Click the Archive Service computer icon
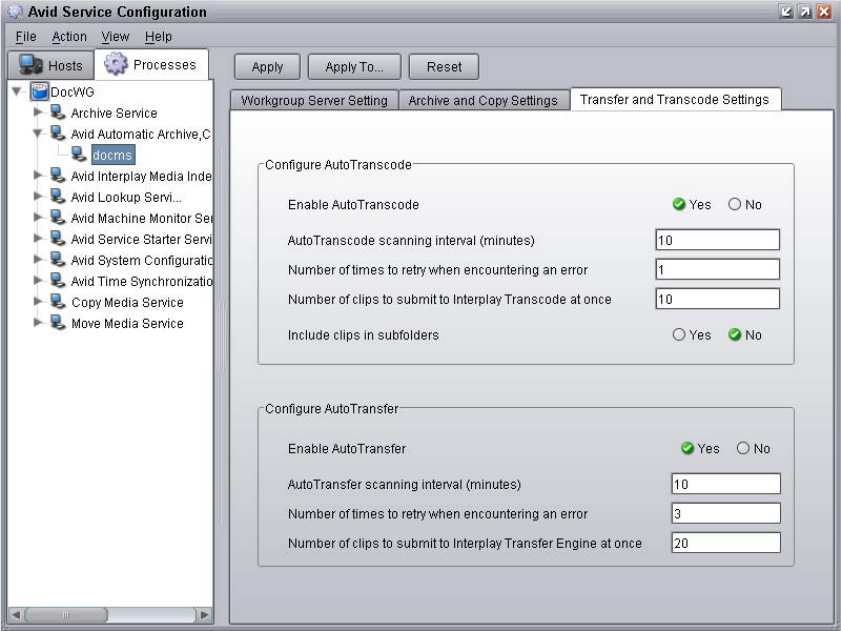Viewport: 841px width, 631px height. click(x=58, y=112)
